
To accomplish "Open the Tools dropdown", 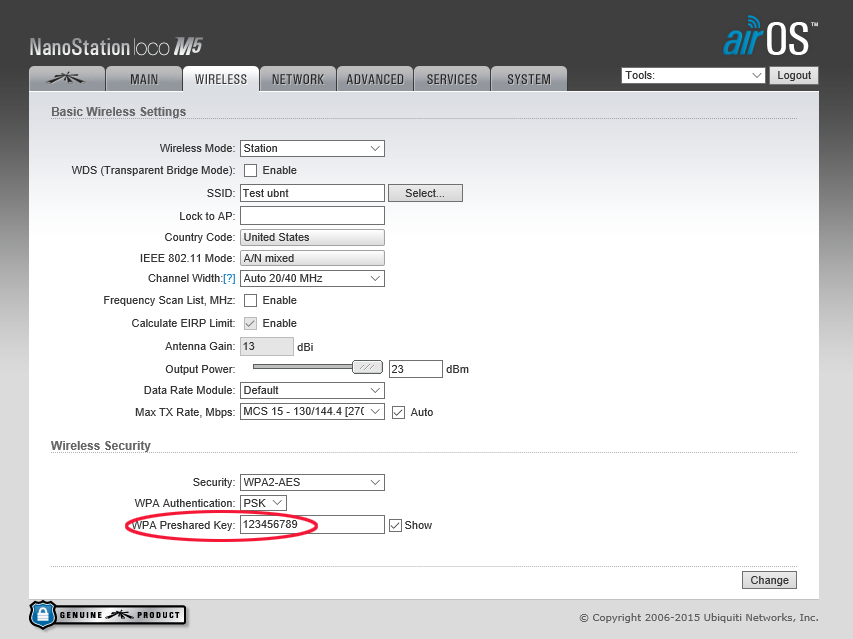I will pos(693,76).
